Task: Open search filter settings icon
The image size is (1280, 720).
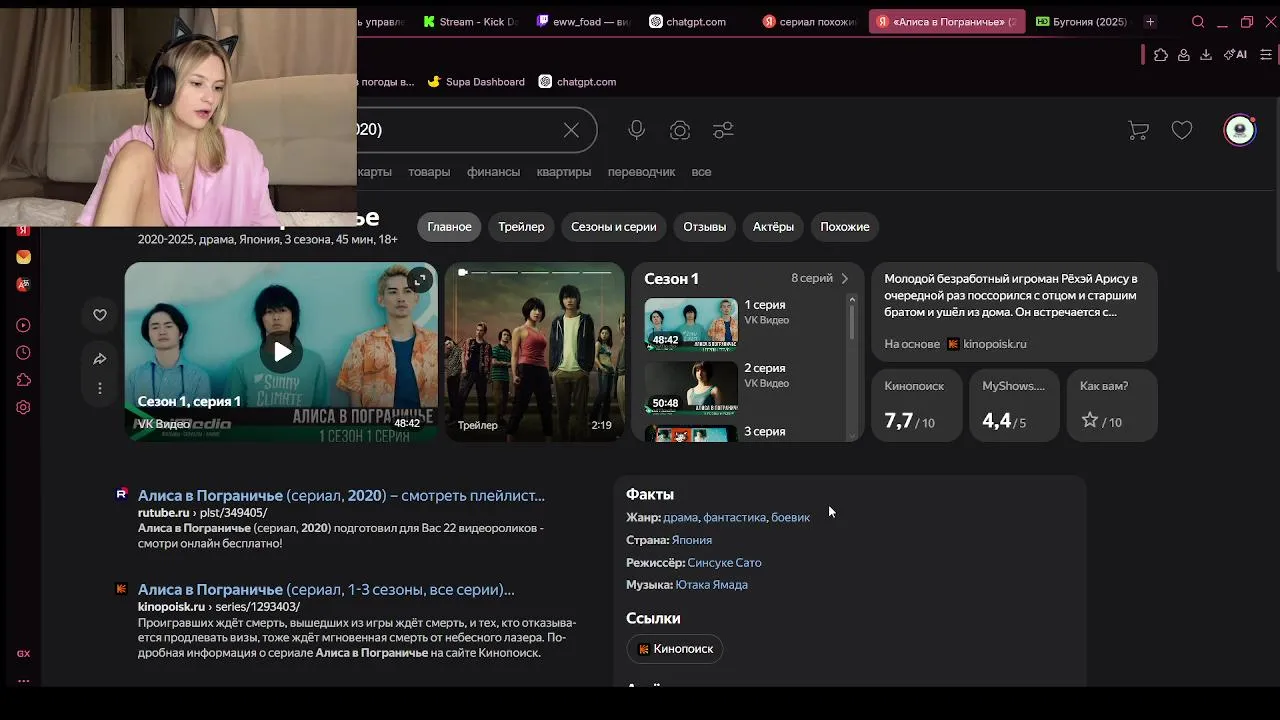Action: coord(723,130)
